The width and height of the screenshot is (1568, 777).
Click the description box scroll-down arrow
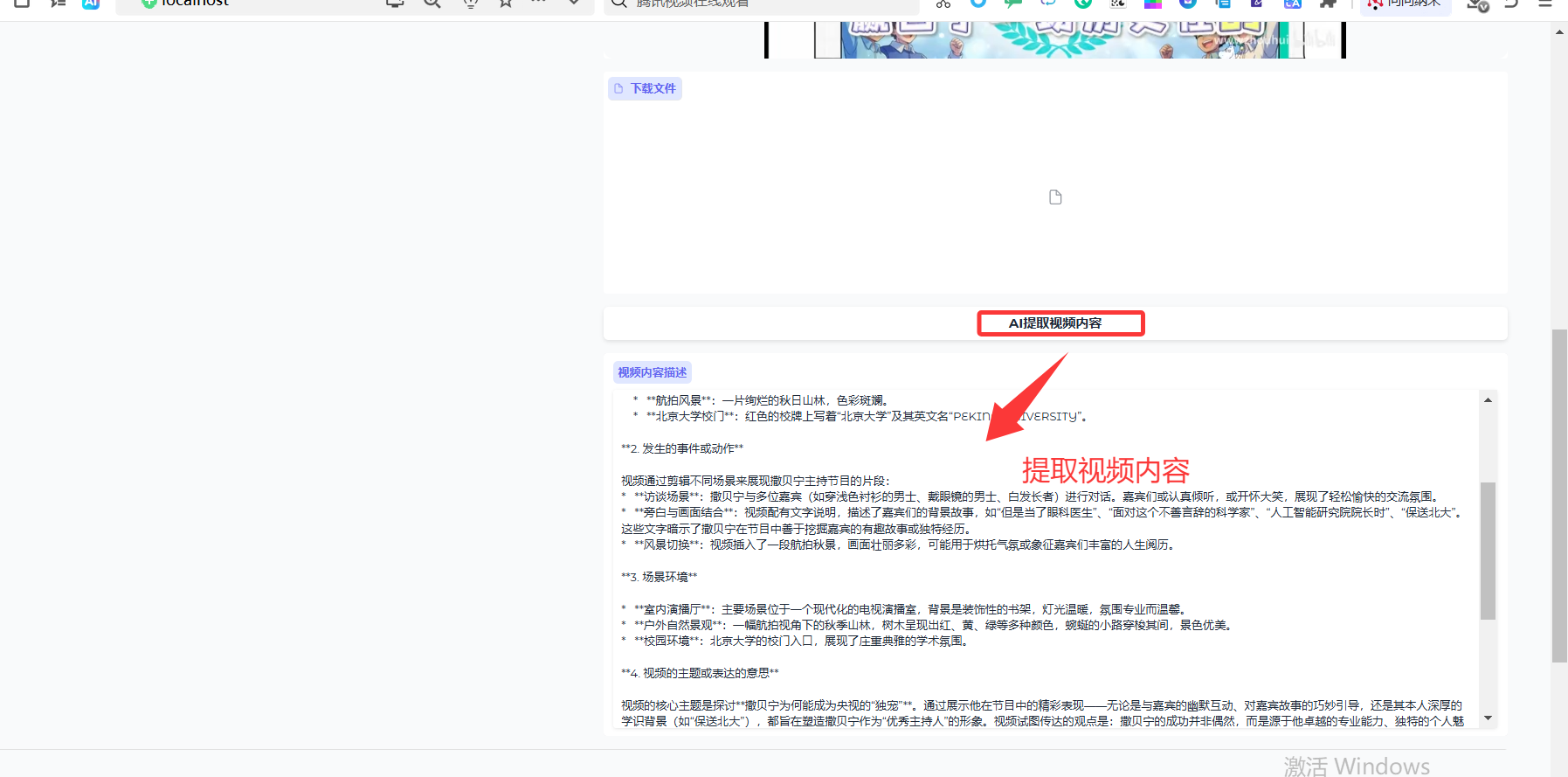click(1488, 718)
